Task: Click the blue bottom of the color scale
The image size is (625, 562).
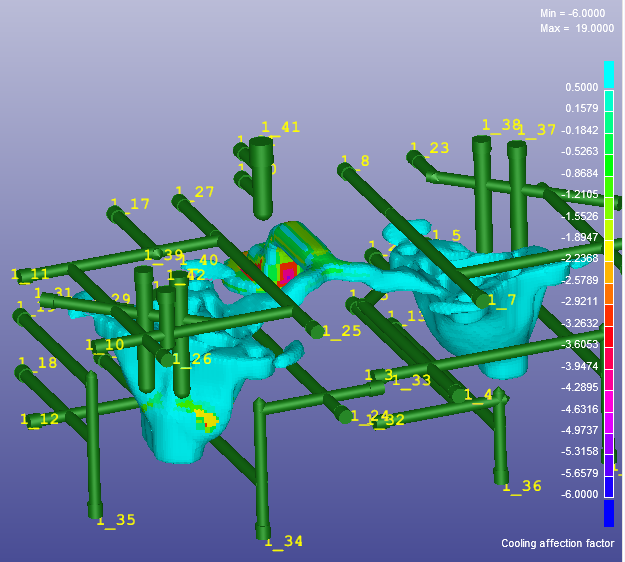Action: pos(608,513)
